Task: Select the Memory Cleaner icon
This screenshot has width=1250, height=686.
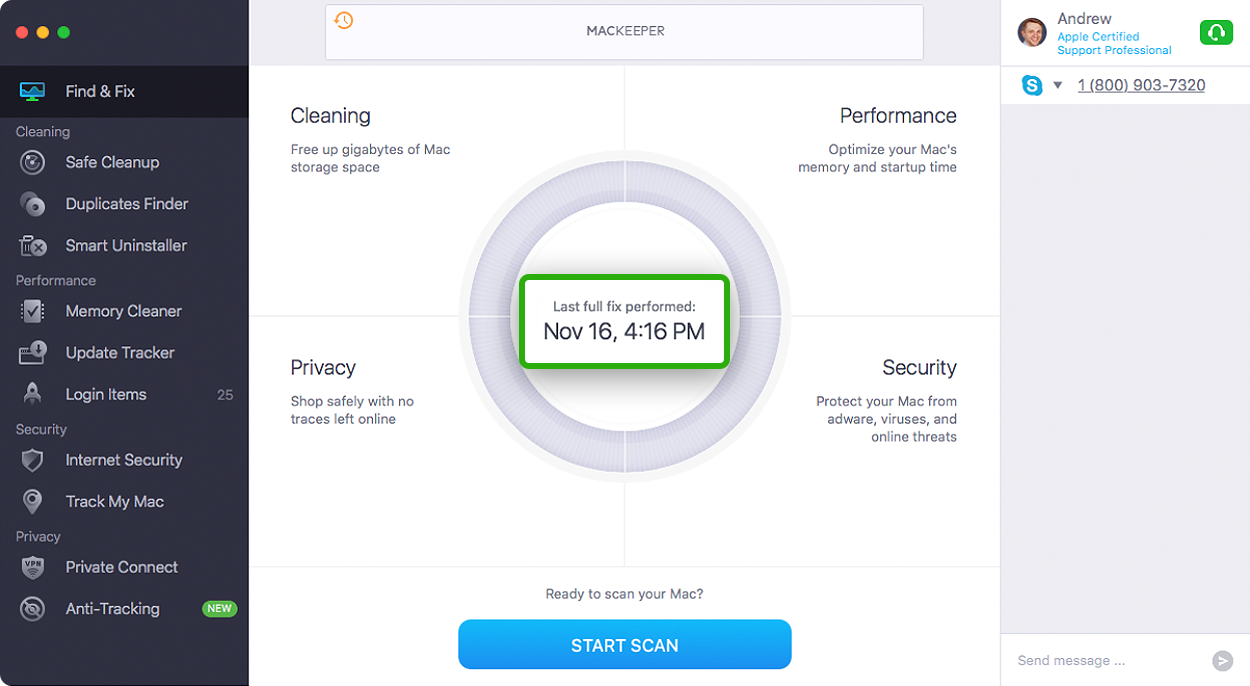Action: click(33, 311)
